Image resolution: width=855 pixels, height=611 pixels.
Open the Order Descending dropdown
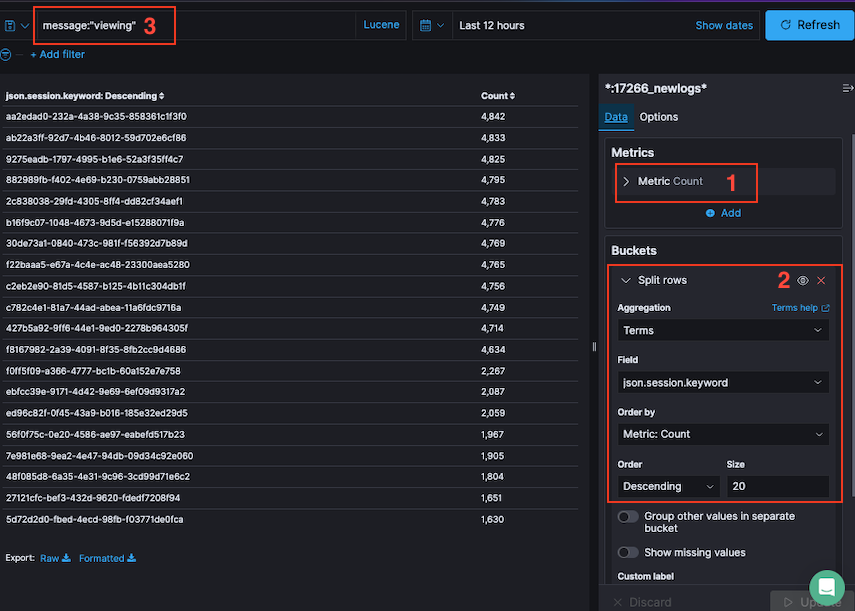tap(669, 486)
